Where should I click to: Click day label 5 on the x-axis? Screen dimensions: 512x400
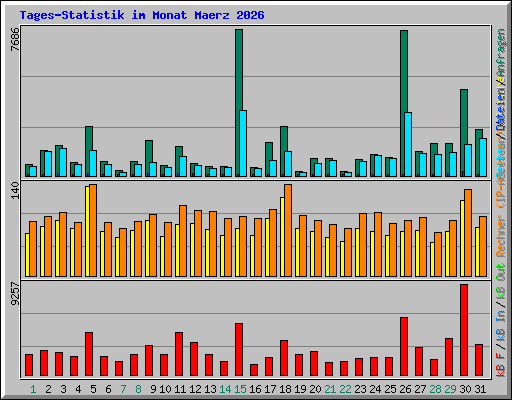click(93, 389)
